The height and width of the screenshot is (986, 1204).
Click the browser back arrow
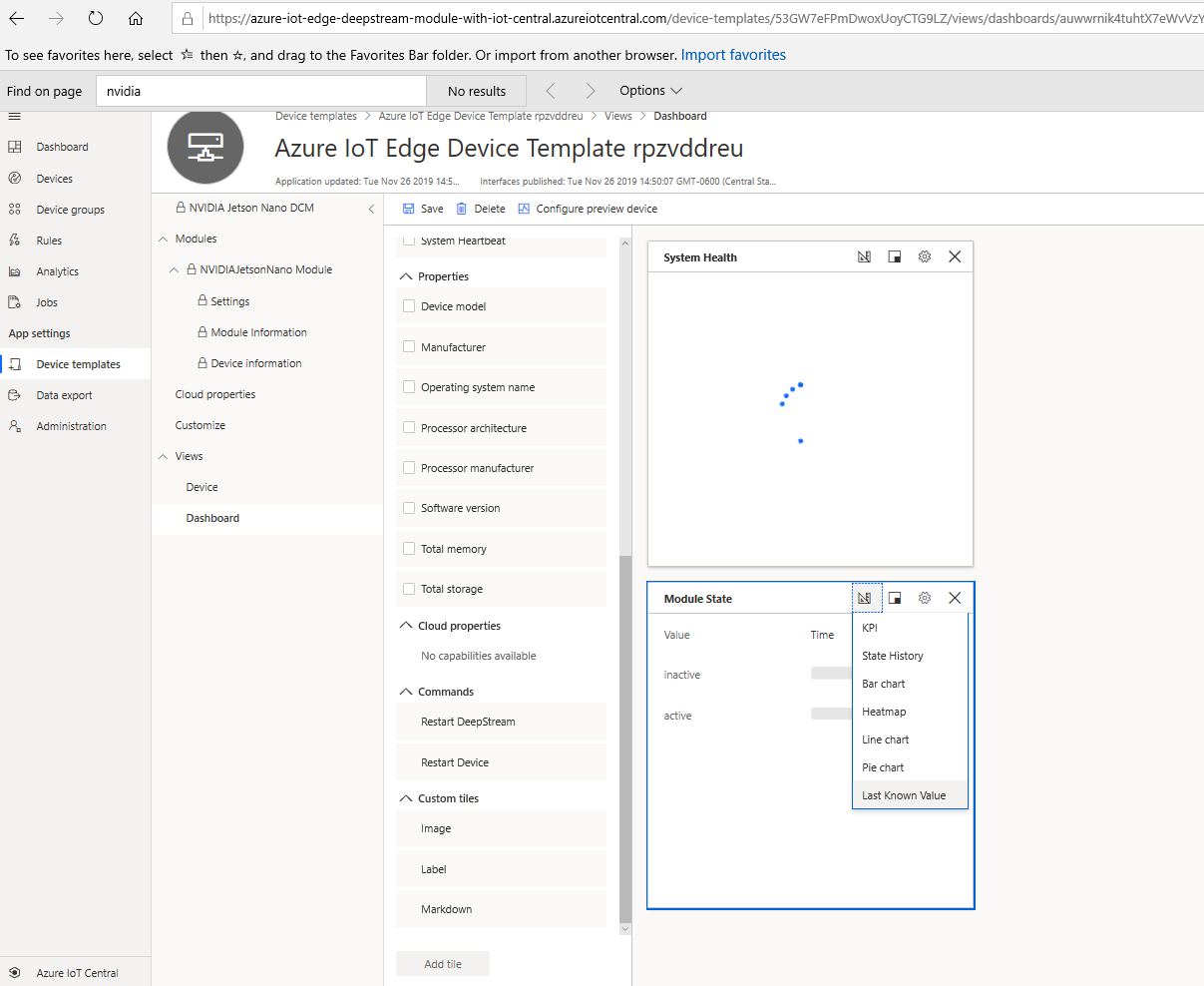pyautogui.click(x=17, y=18)
